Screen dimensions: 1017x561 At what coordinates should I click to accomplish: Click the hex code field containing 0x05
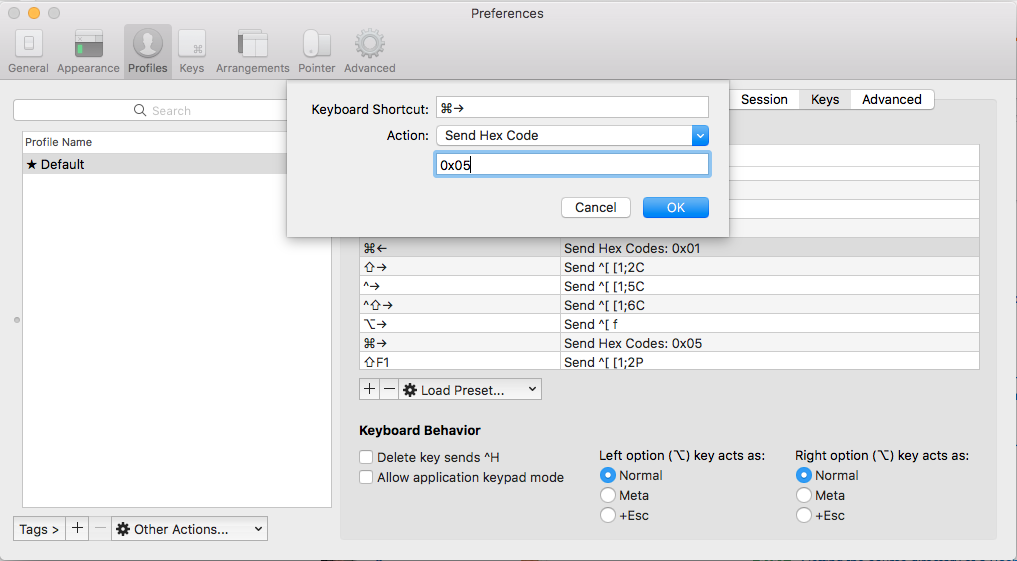572,165
